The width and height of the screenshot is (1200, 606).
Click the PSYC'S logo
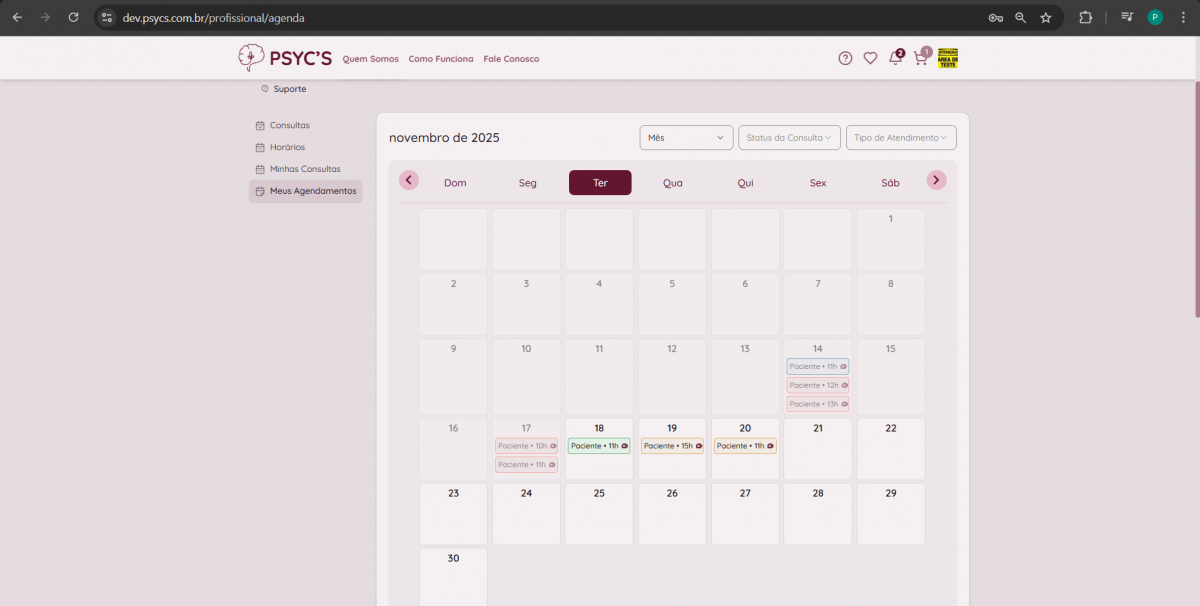(x=285, y=58)
